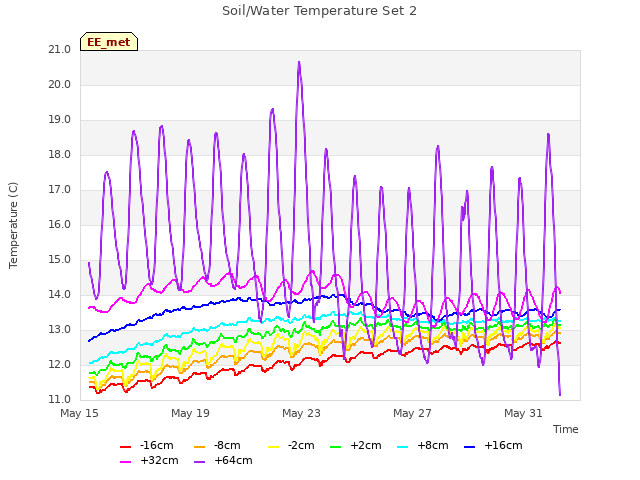Click the orange -8cm legend swatch
Image resolution: width=640 pixels, height=480 pixels.
click(200, 447)
